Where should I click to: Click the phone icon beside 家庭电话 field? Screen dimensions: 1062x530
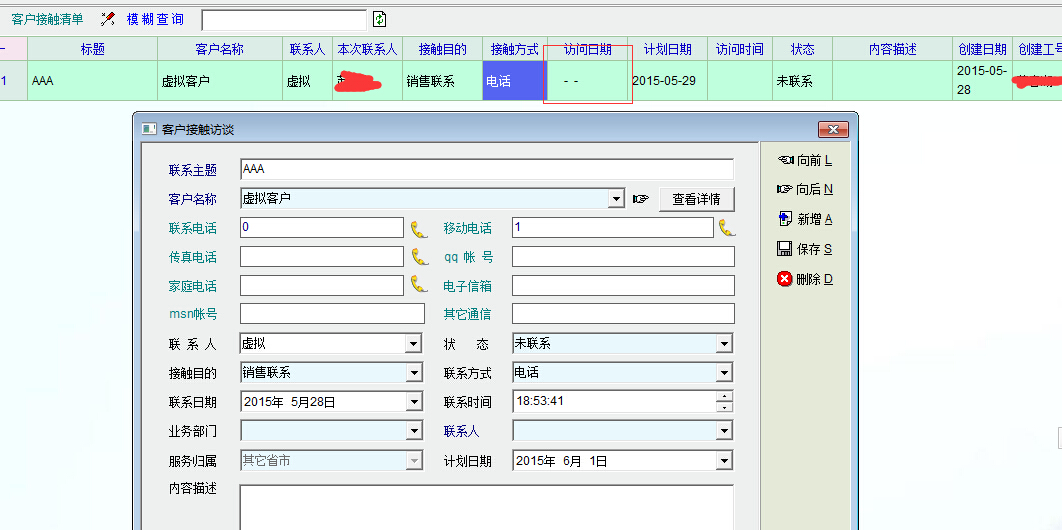pyautogui.click(x=418, y=285)
